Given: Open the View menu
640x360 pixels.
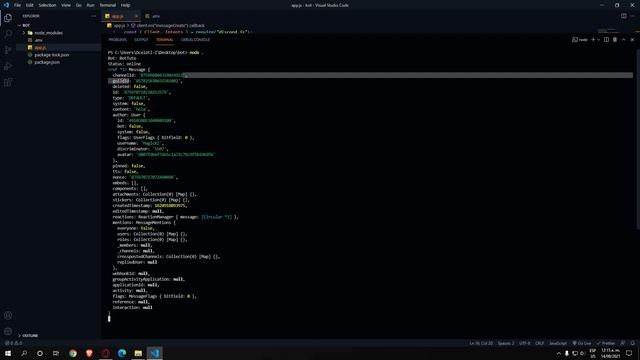Looking at the screenshot, I should [x=66, y=5].
